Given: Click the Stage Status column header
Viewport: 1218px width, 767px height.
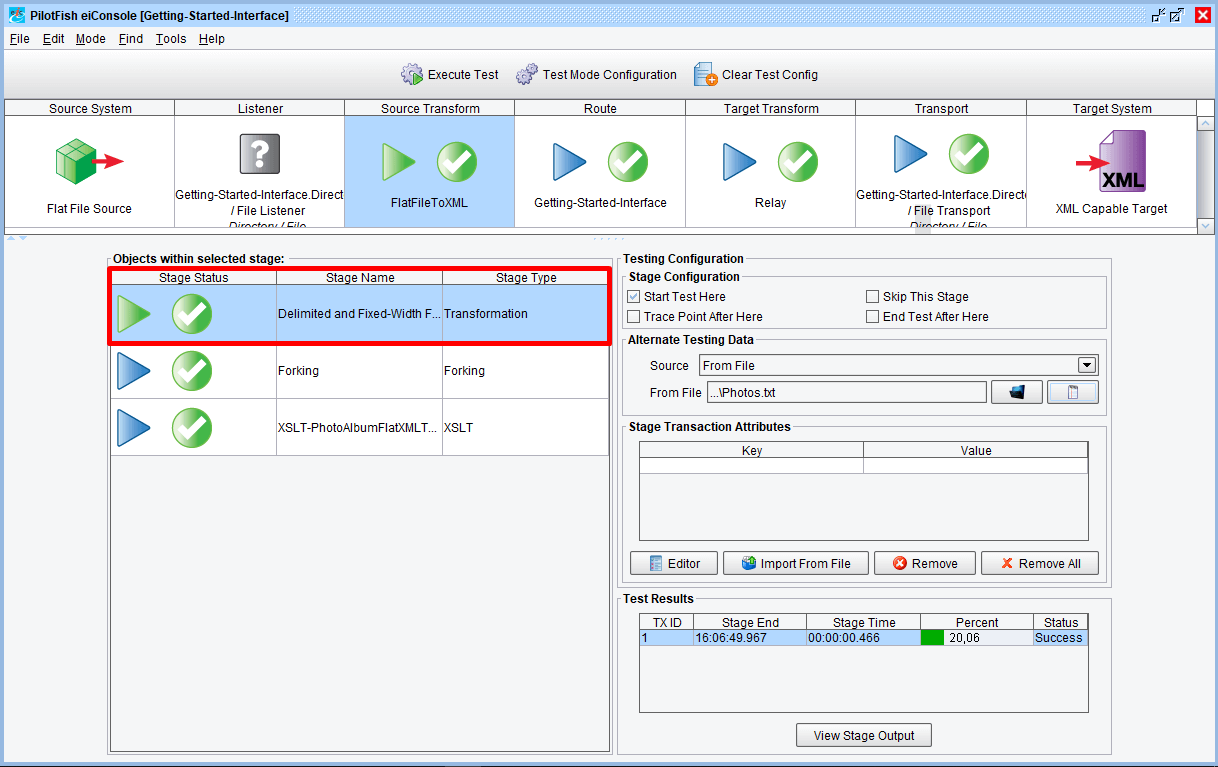Looking at the screenshot, I should coord(193,278).
